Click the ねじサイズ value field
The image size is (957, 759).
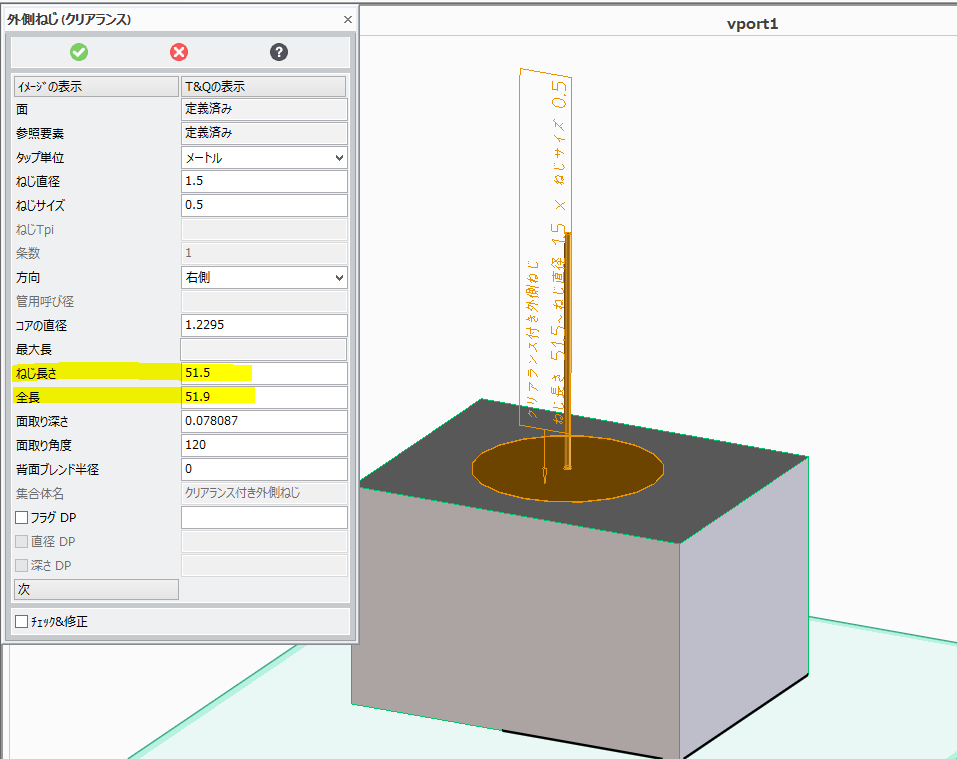pos(264,206)
